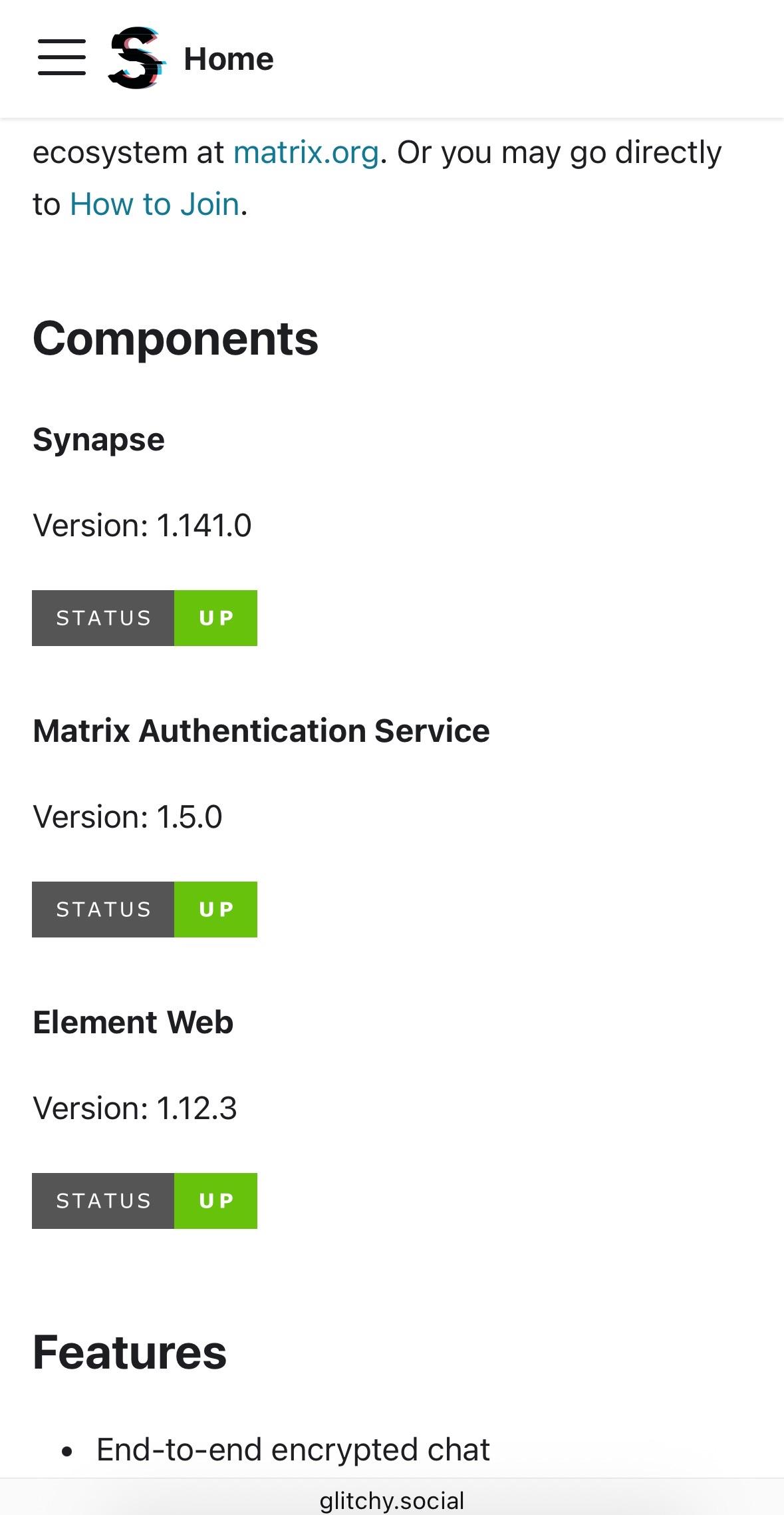Viewport: 784px width, 1515px height.
Task: Open the matrix.org link
Action: pos(306,152)
